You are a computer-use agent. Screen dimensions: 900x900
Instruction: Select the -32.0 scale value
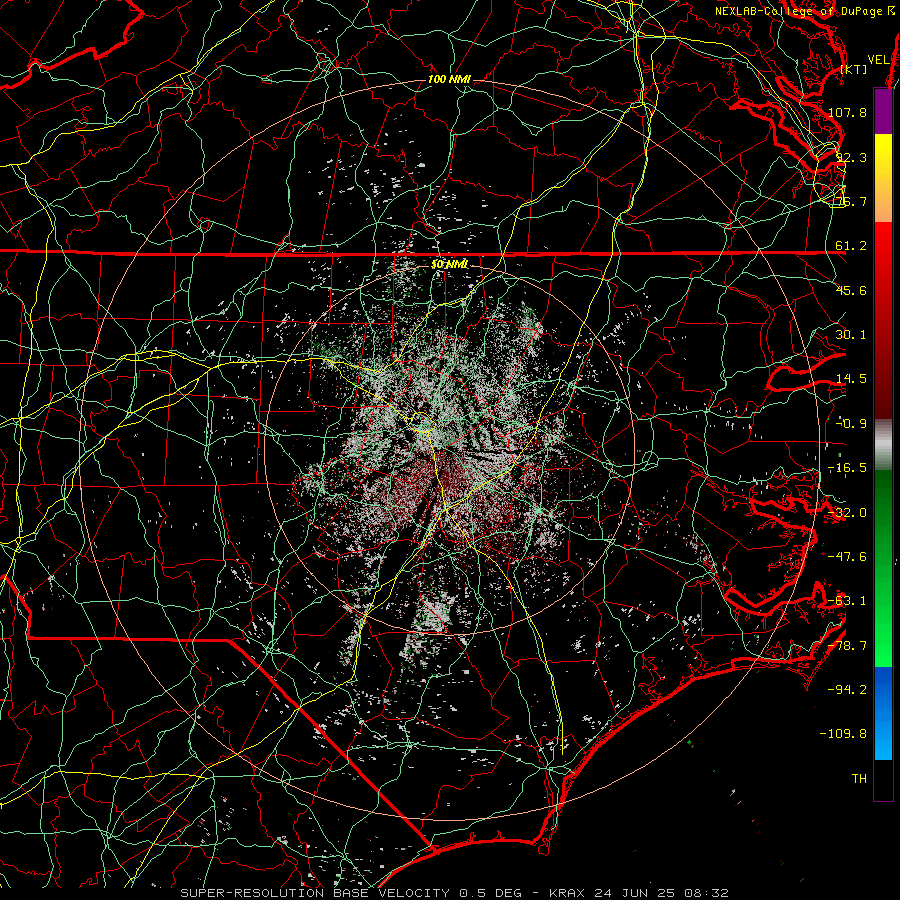tap(847, 513)
